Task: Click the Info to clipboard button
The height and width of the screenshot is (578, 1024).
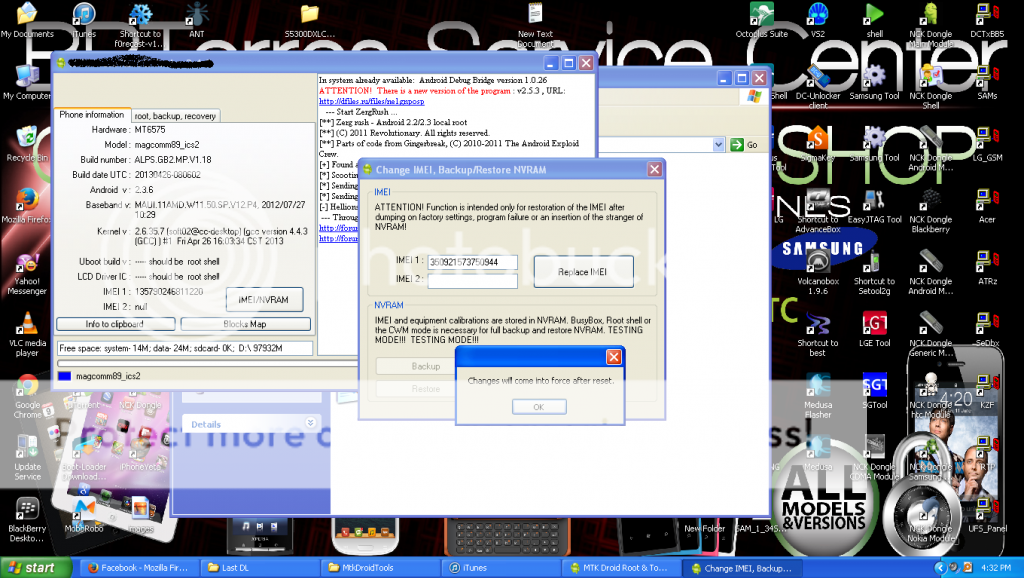Action: 115,324
